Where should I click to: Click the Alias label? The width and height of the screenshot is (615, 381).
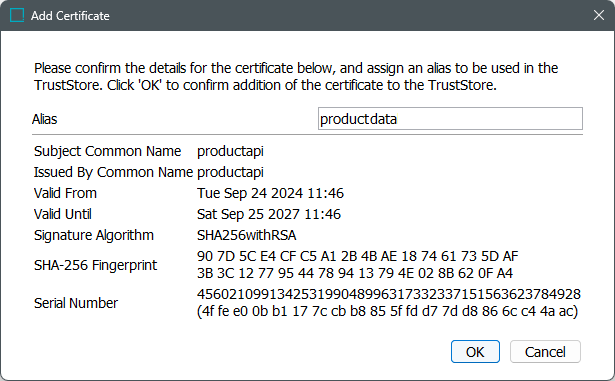coord(45,119)
